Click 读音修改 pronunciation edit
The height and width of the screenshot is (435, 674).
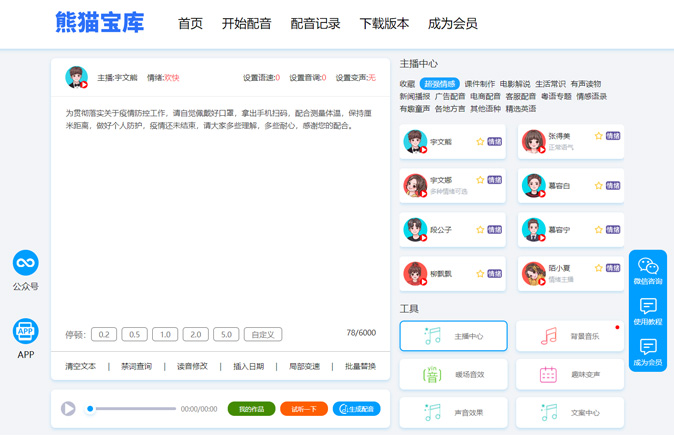pyautogui.click(x=192, y=366)
